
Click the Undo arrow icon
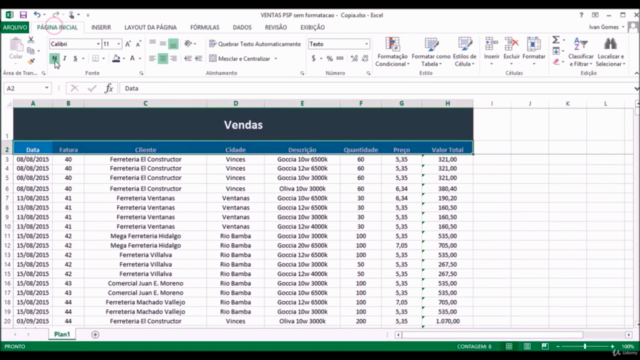37,15
